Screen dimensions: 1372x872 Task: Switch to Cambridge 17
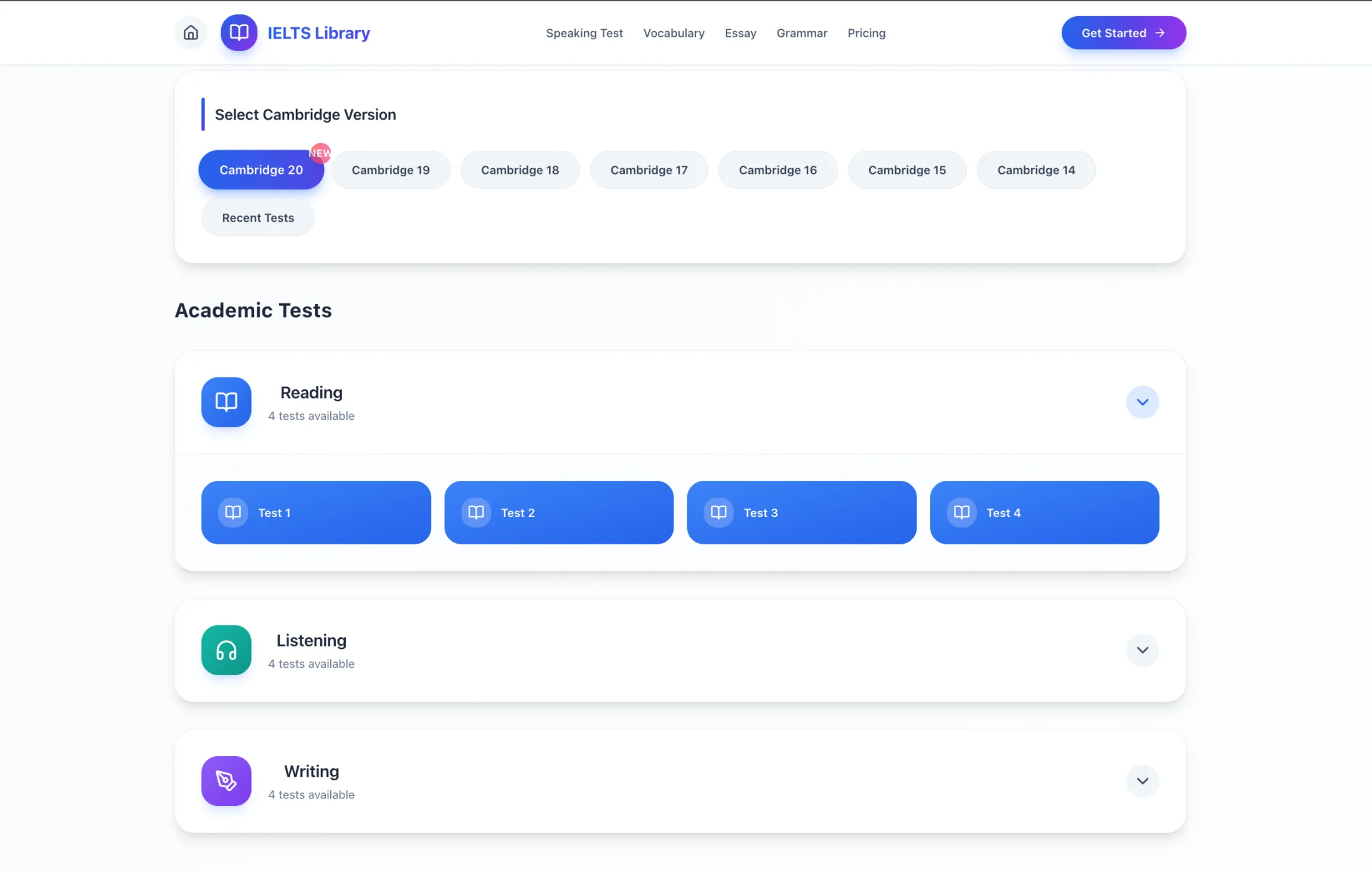click(x=649, y=169)
